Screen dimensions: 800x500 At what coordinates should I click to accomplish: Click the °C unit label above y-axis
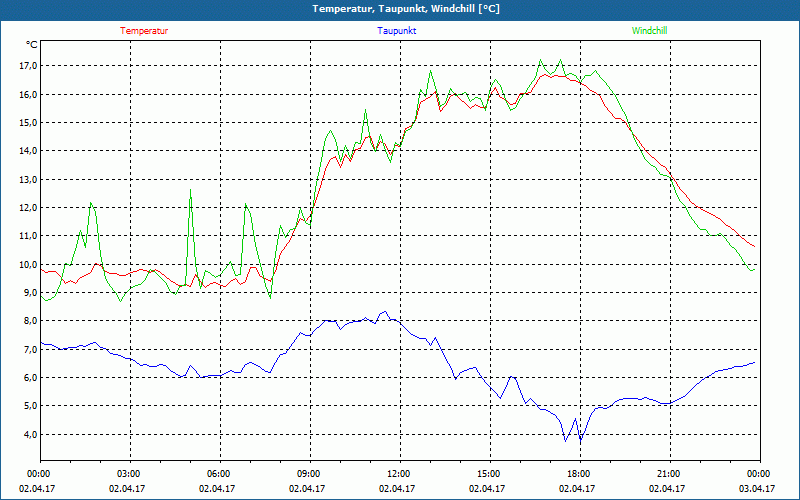point(32,45)
